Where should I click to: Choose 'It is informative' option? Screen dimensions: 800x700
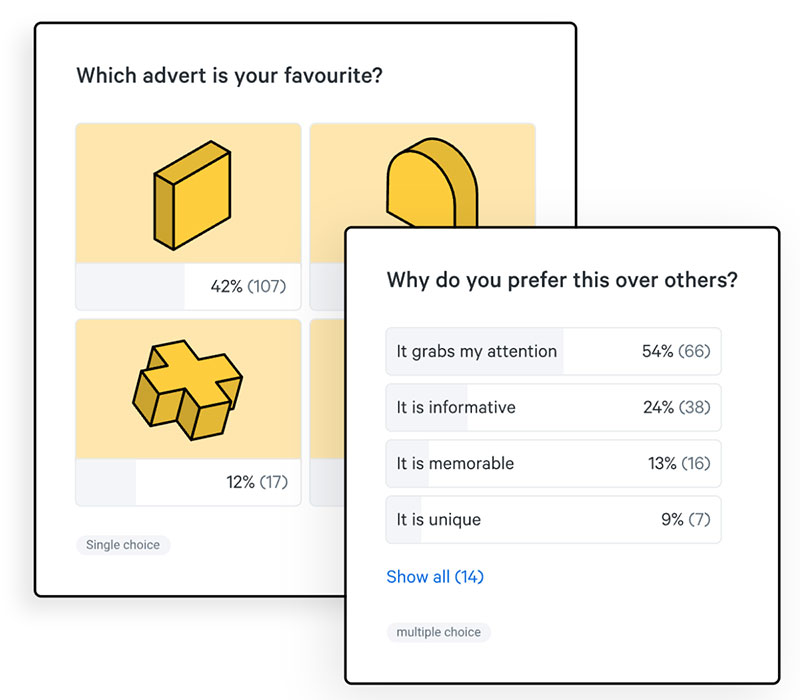(554, 408)
